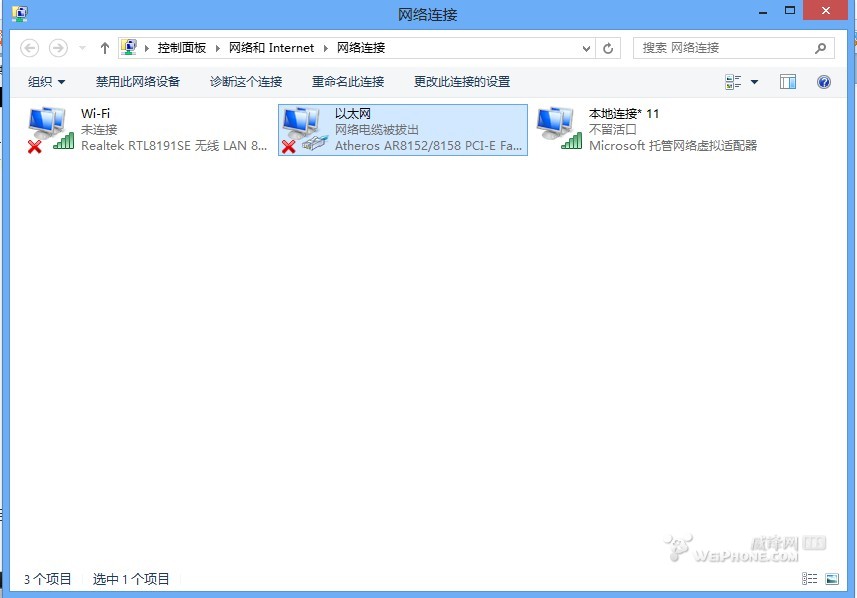Open Help with the question mark icon

[x=824, y=82]
